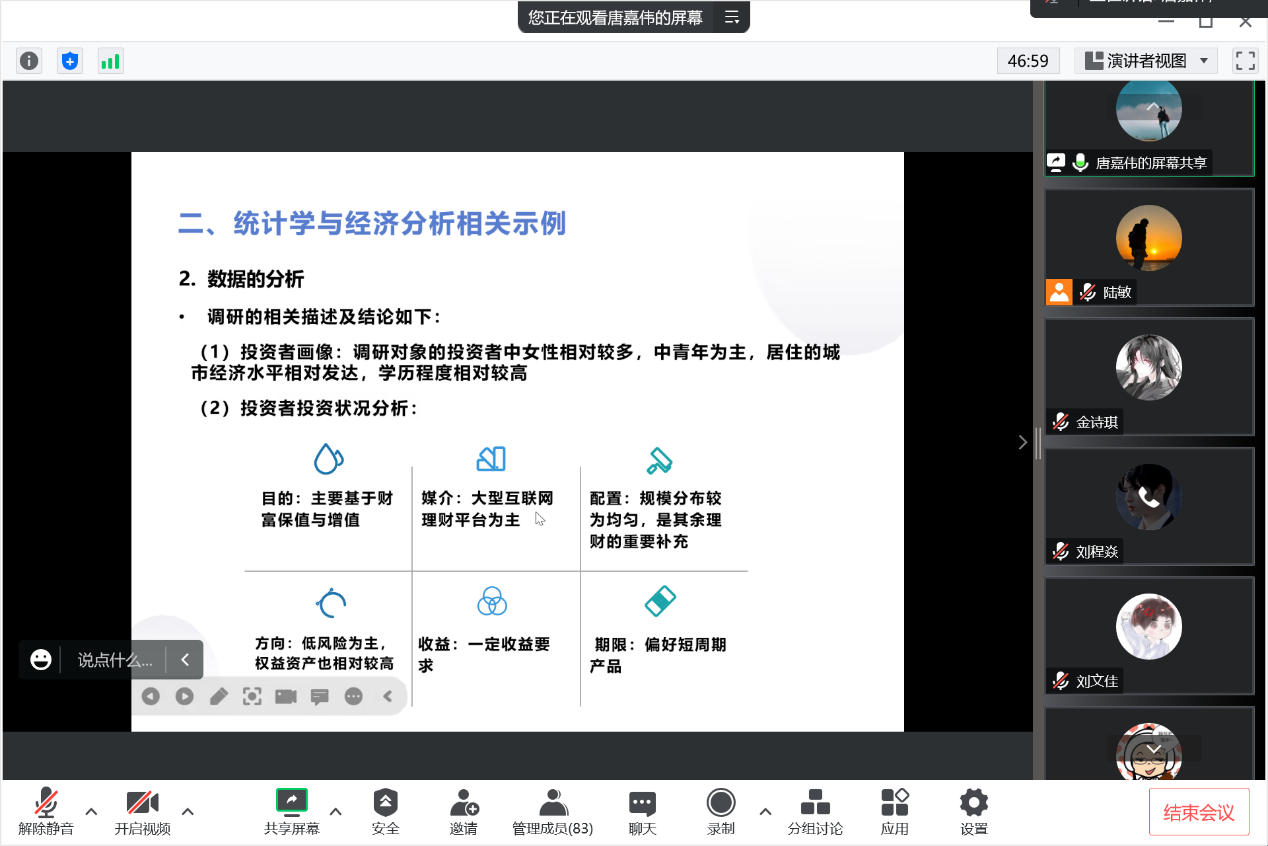Screen dimensions: 1268x846
Task: Expand the audio options arrow beside mute
Action: [91, 811]
